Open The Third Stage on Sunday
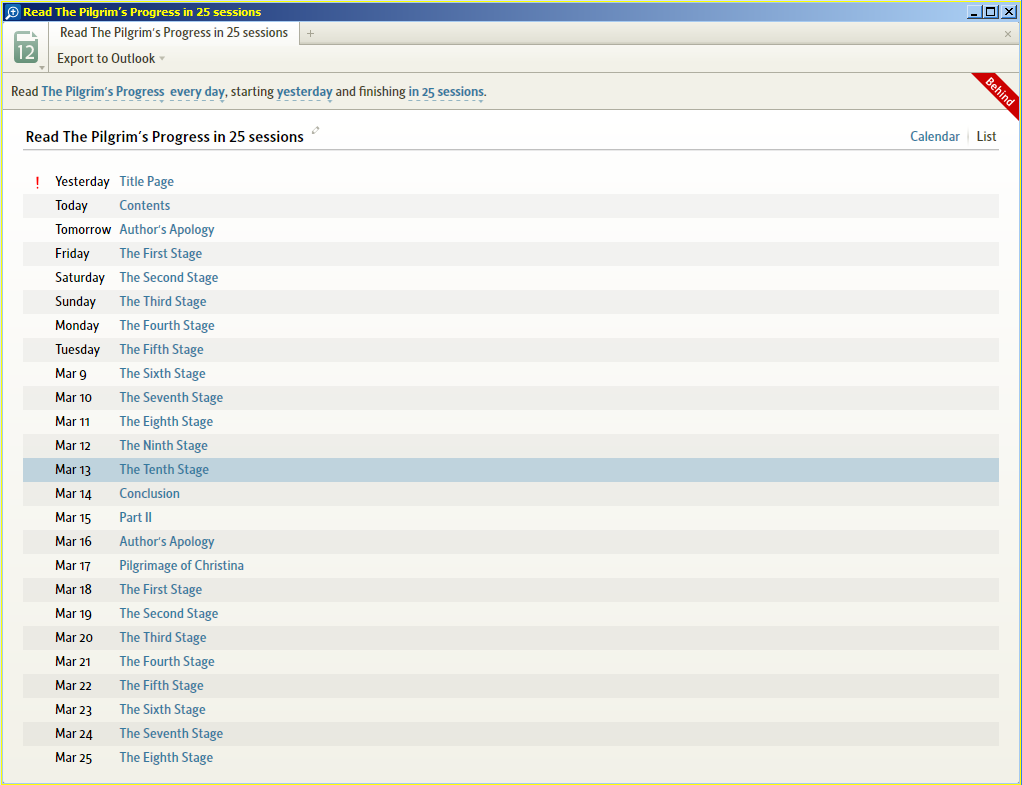Viewport: 1022px width, 785px height. [x=163, y=302]
